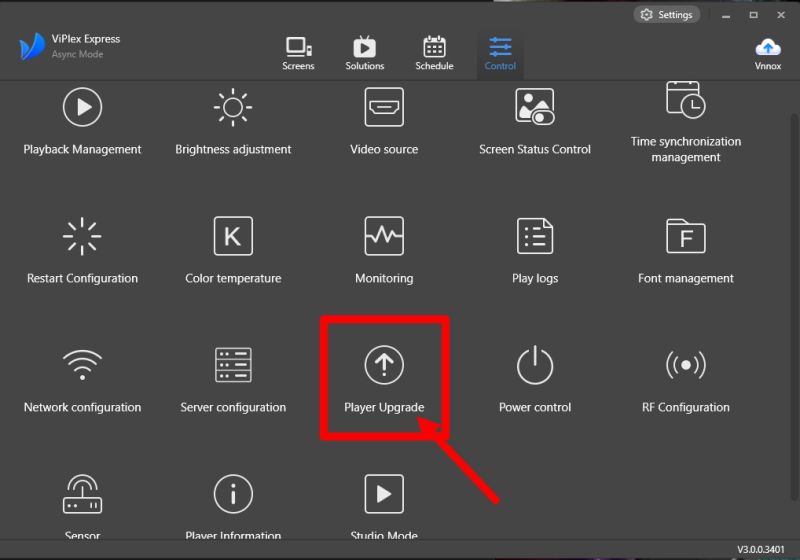This screenshot has width=800, height=560.
Task: Click the Restart Configuration icon
Action: (x=82, y=236)
